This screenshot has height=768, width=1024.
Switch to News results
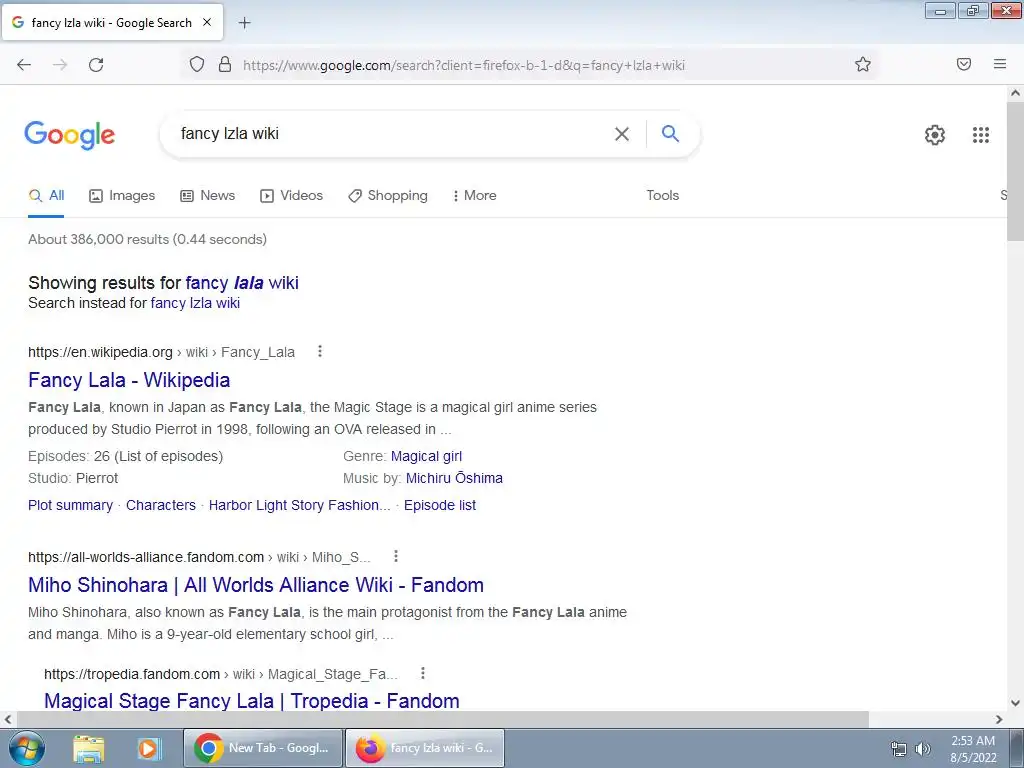coord(207,195)
